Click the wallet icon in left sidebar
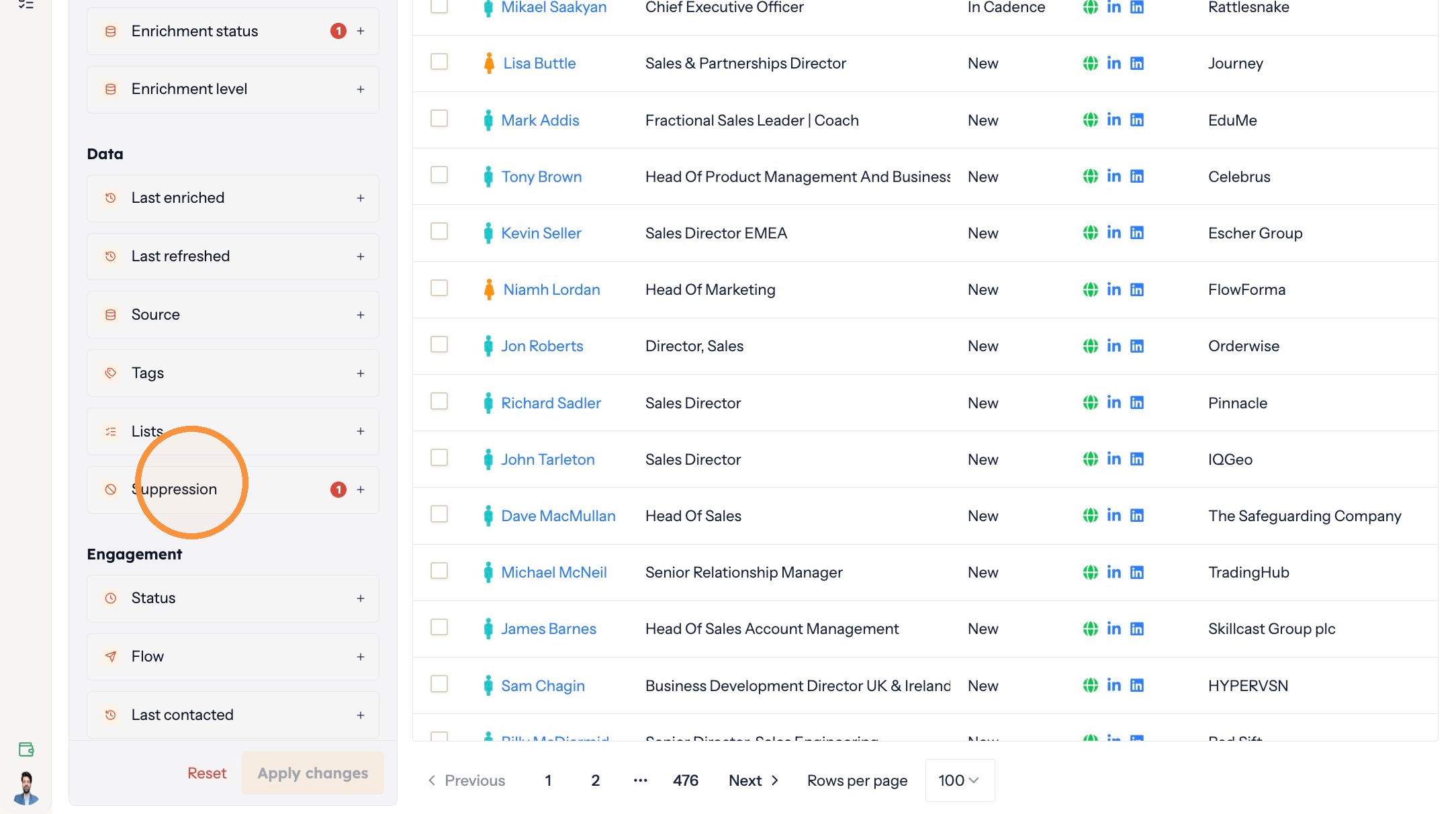 pos(26,750)
